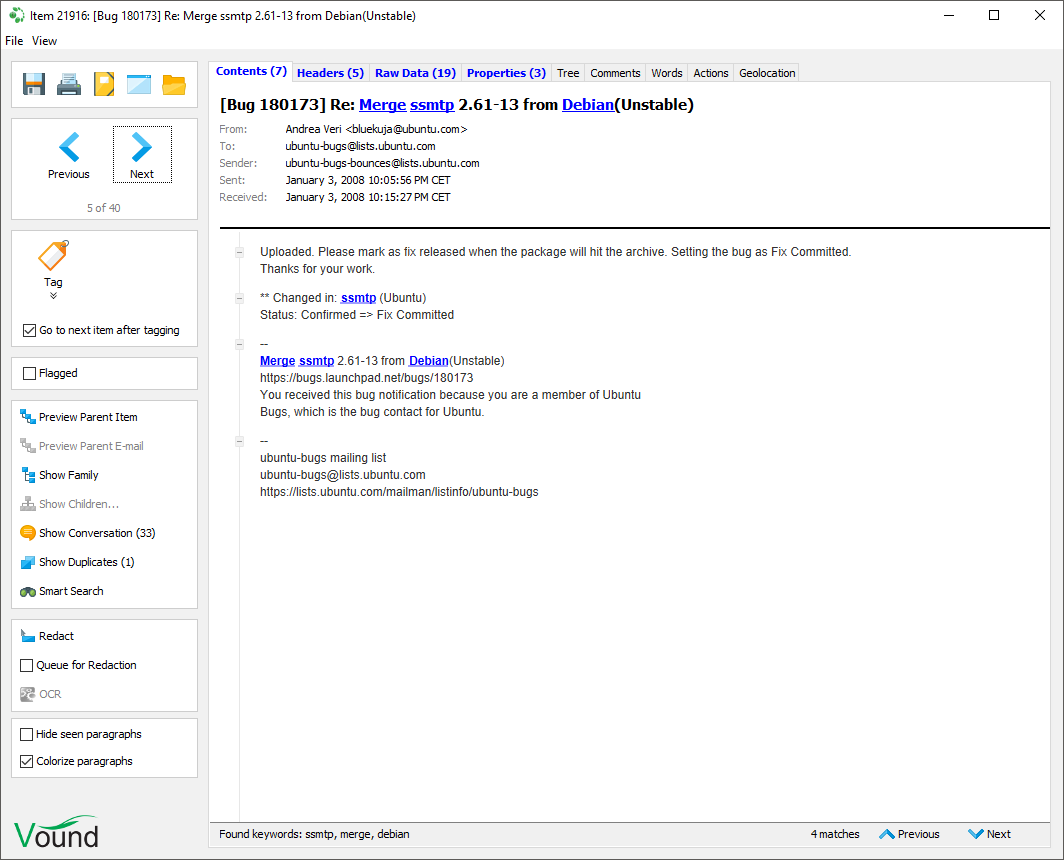Switch to the Raw Data (19) tab
Screen dimensions: 1064x860
tap(415, 73)
